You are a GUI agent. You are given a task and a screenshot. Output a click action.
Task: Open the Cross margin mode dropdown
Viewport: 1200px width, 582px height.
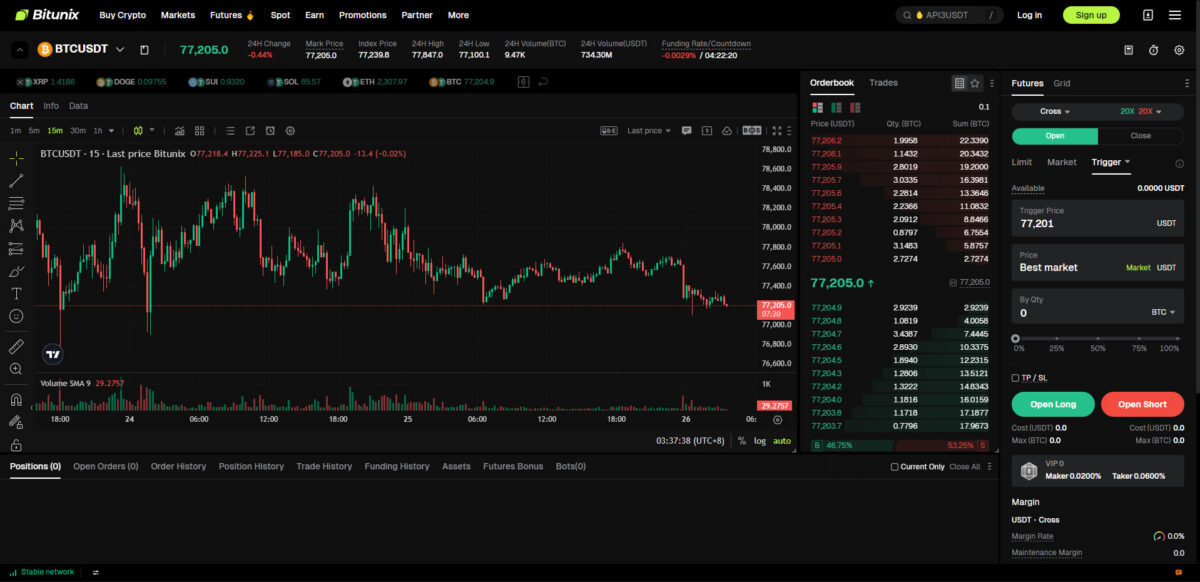tap(1055, 111)
